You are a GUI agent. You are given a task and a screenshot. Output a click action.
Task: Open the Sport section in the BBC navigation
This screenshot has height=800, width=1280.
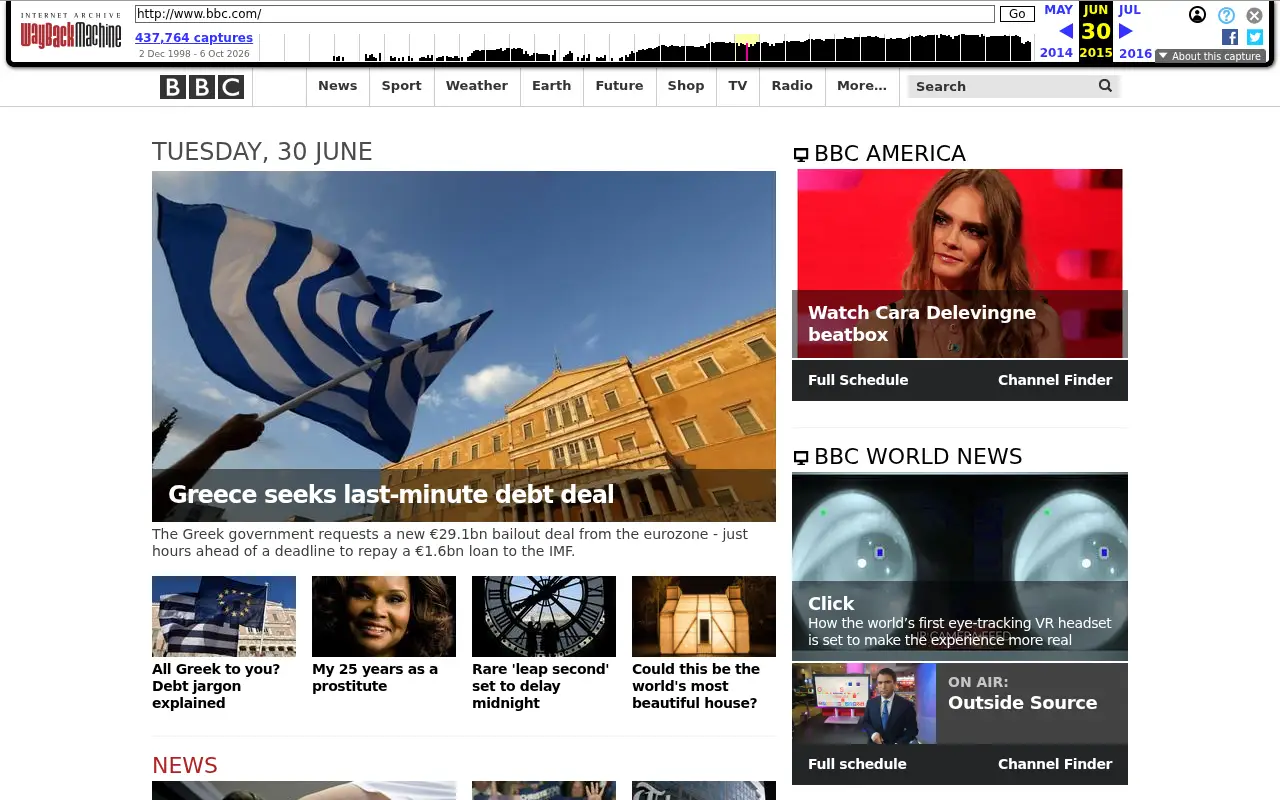402,86
